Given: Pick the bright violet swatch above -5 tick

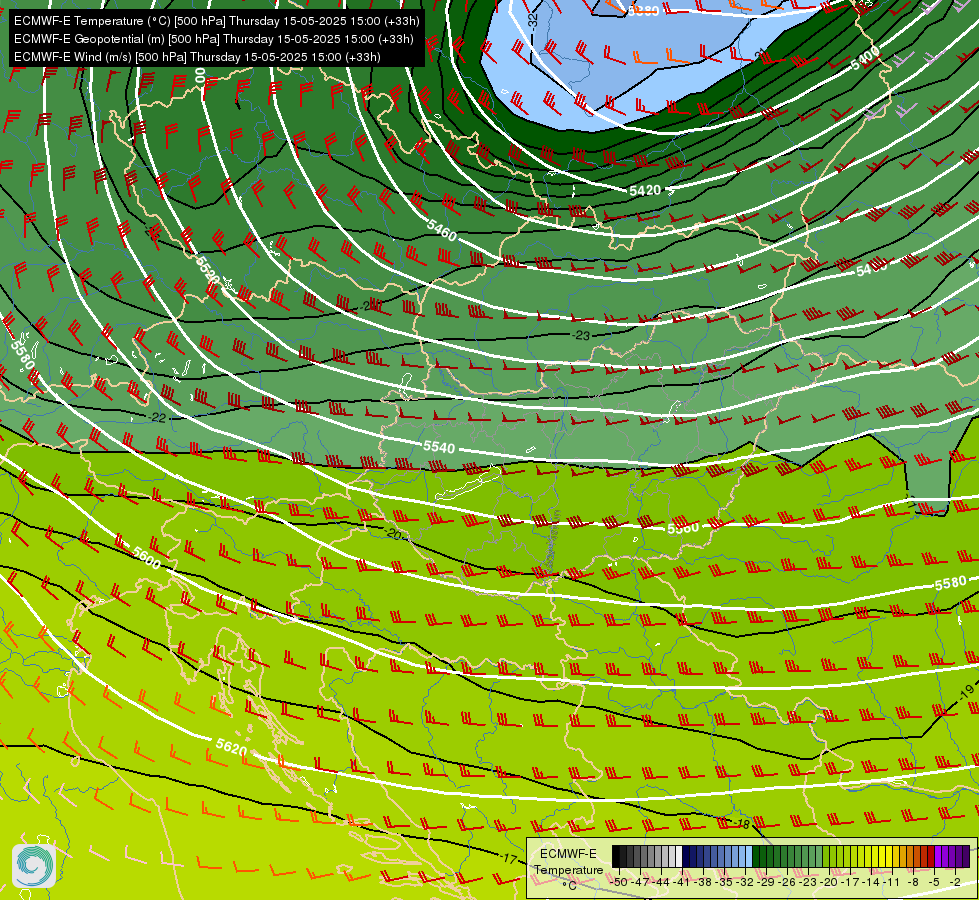Looking at the screenshot, I should pos(938,856).
